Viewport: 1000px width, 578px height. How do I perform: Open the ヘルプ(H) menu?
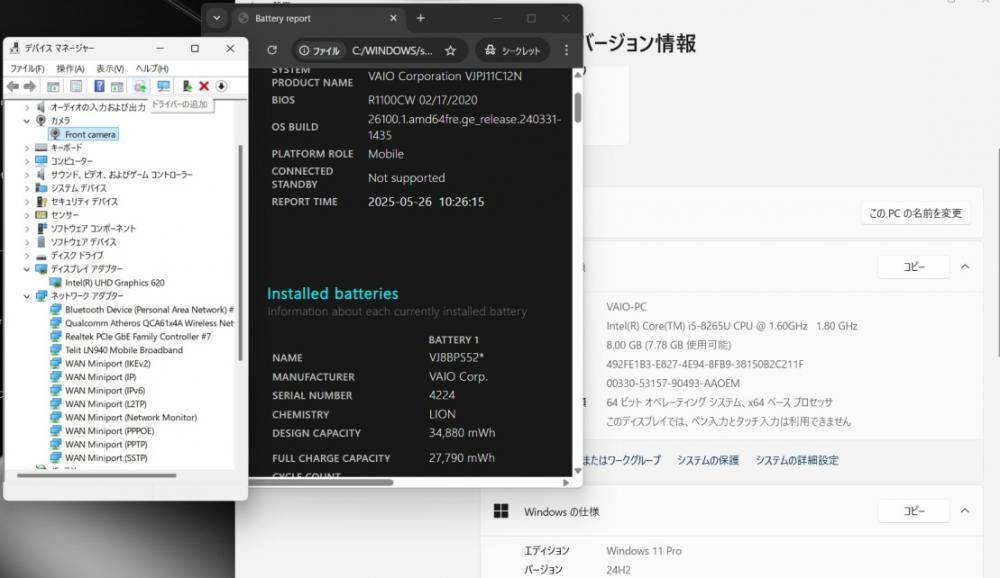(152, 68)
